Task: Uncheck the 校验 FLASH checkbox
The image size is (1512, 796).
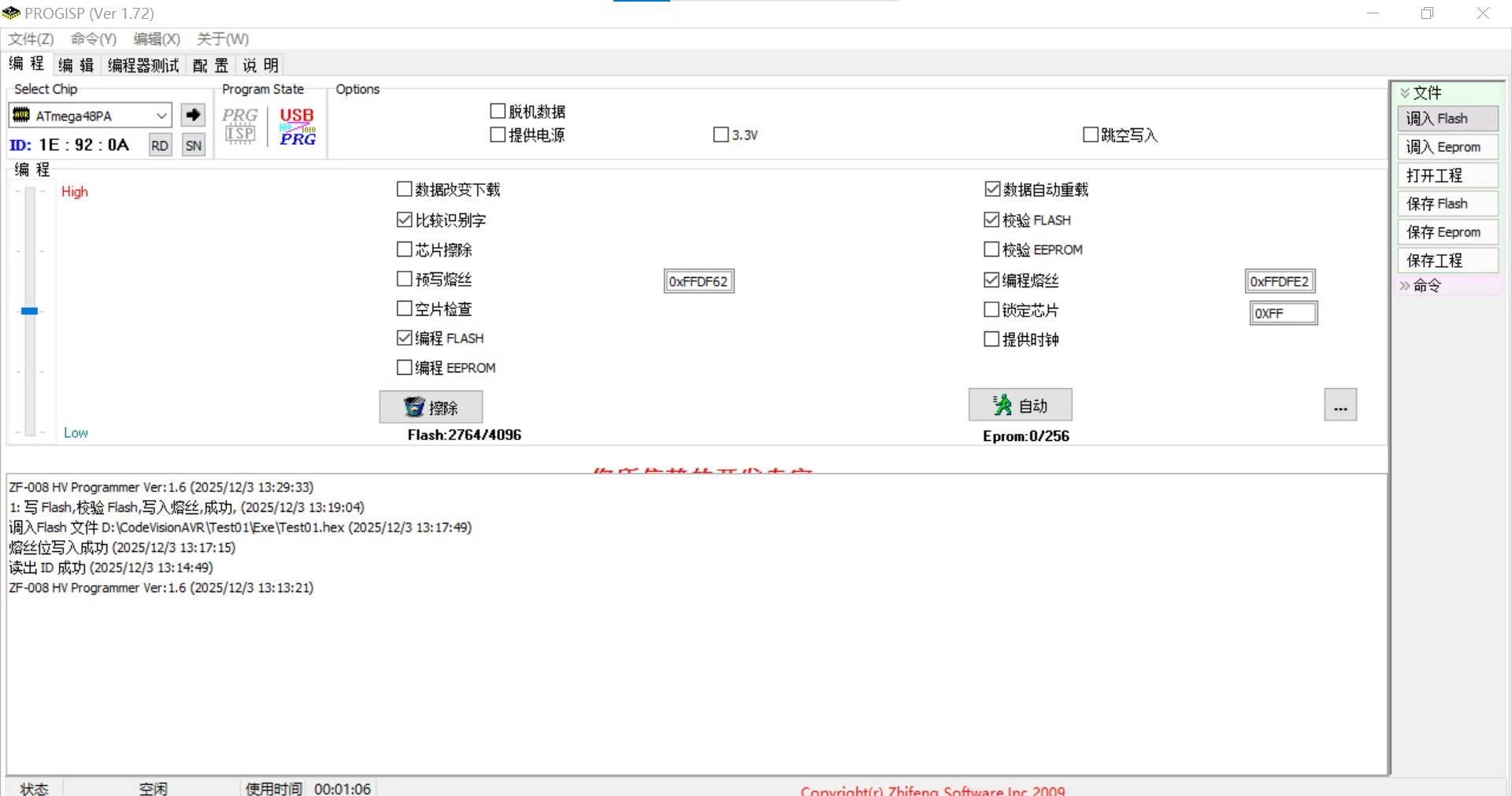Action: tap(992, 220)
